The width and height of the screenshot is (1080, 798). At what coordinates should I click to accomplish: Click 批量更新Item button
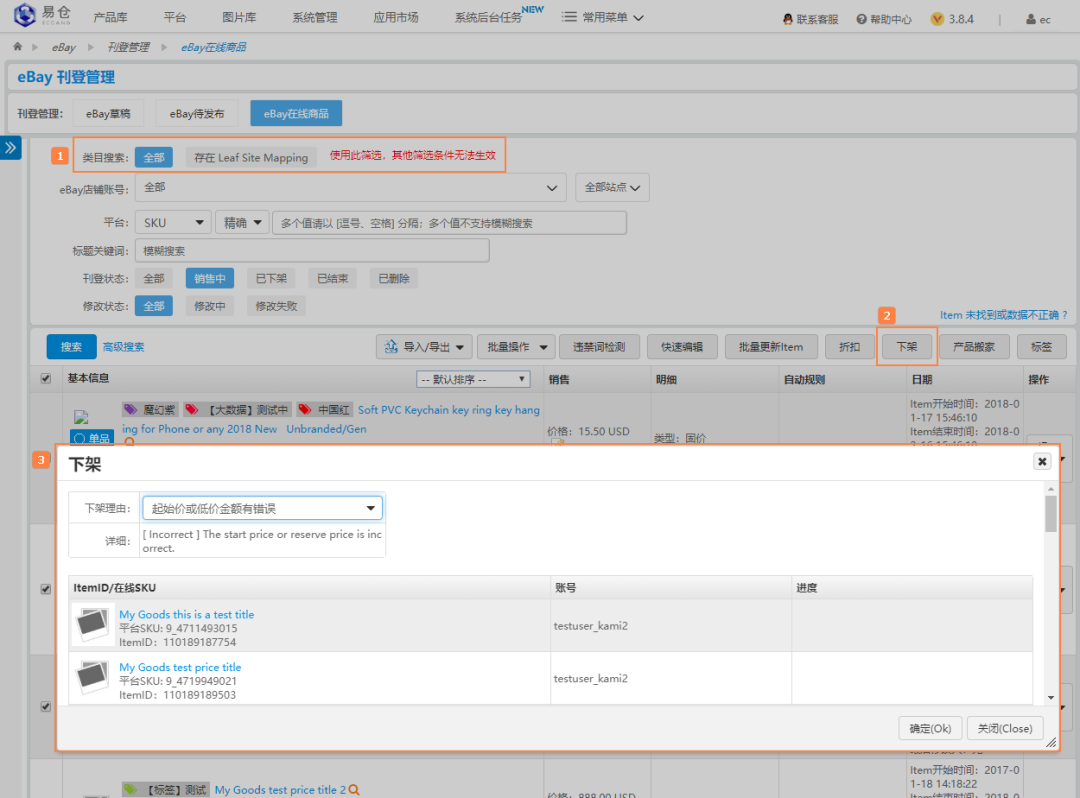point(771,346)
